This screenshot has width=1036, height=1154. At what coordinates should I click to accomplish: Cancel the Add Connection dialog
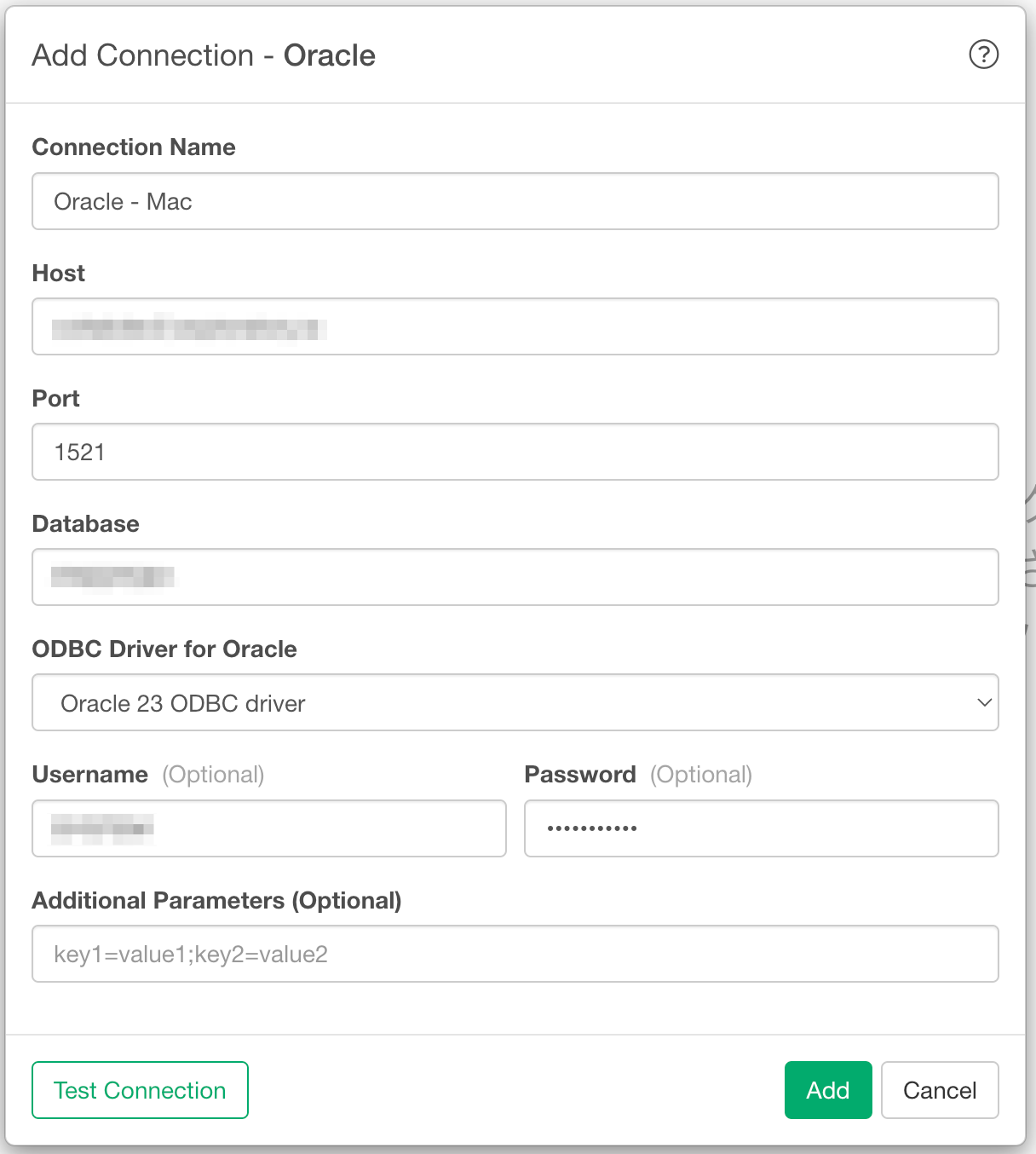[939, 1090]
